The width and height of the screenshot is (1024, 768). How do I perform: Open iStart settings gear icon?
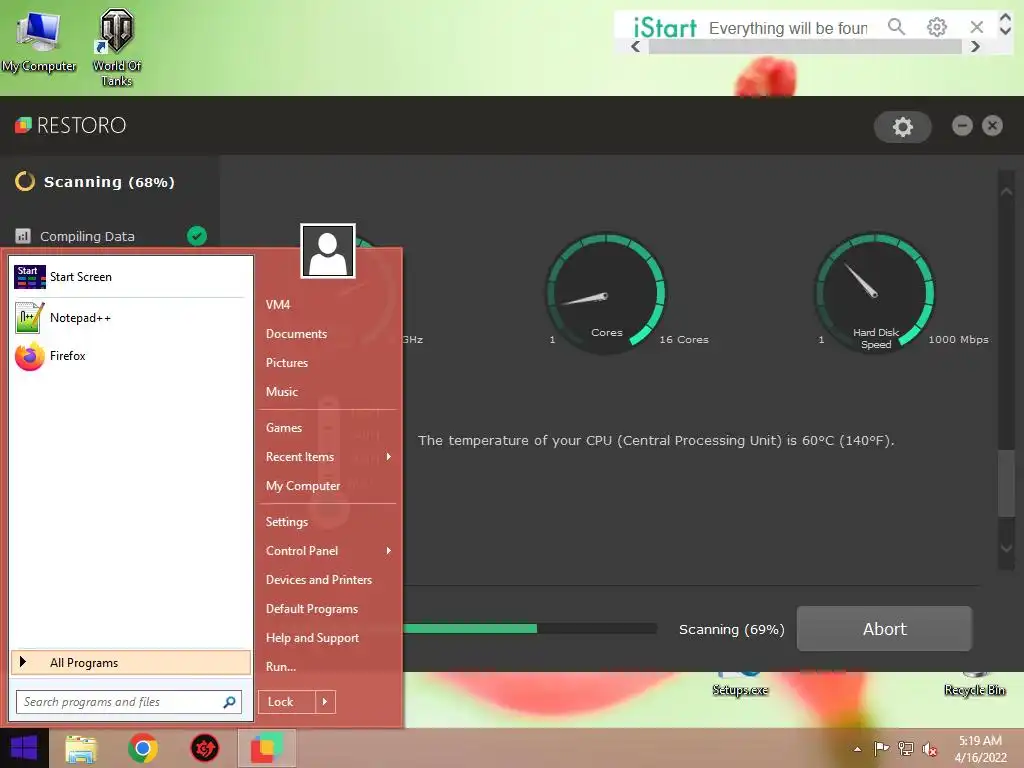tap(936, 27)
